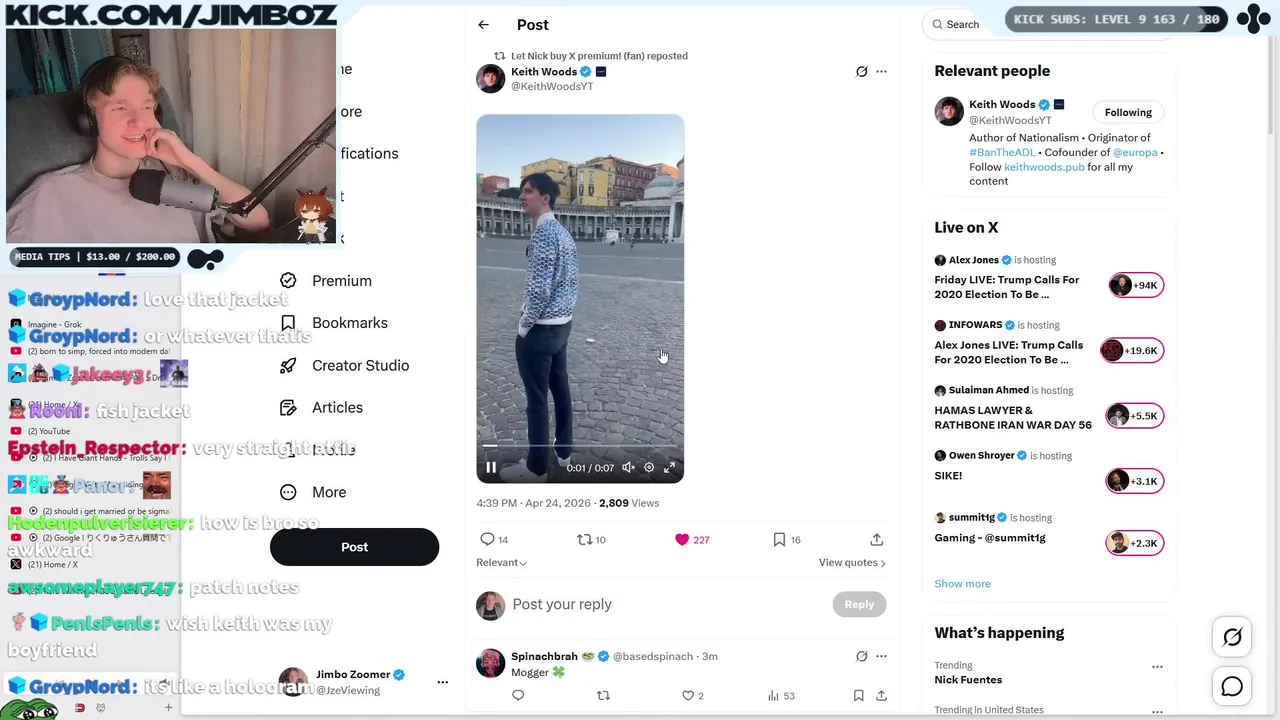
Task: Share the post using share icon
Action: pos(876,539)
